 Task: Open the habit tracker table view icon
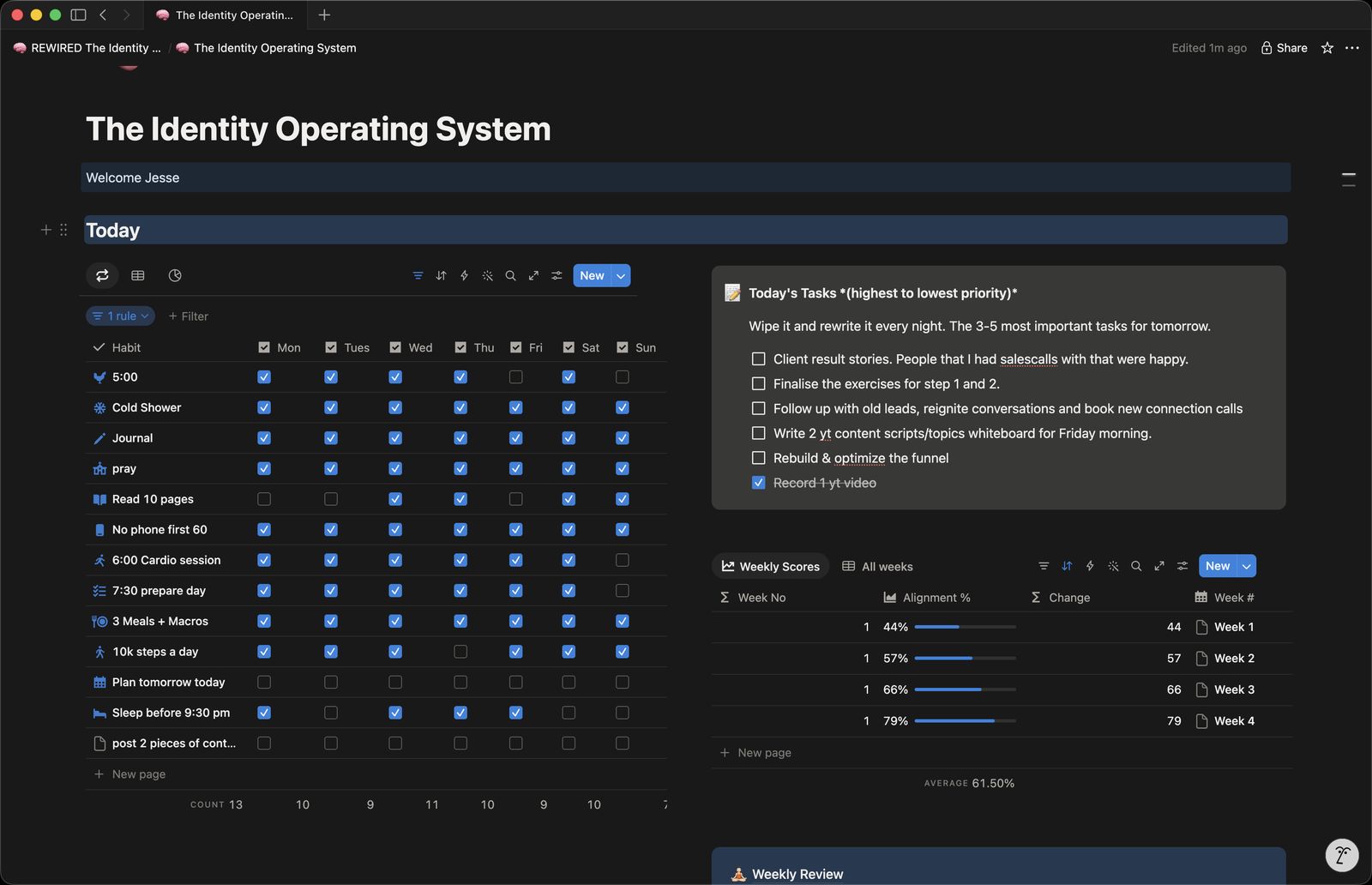138,275
